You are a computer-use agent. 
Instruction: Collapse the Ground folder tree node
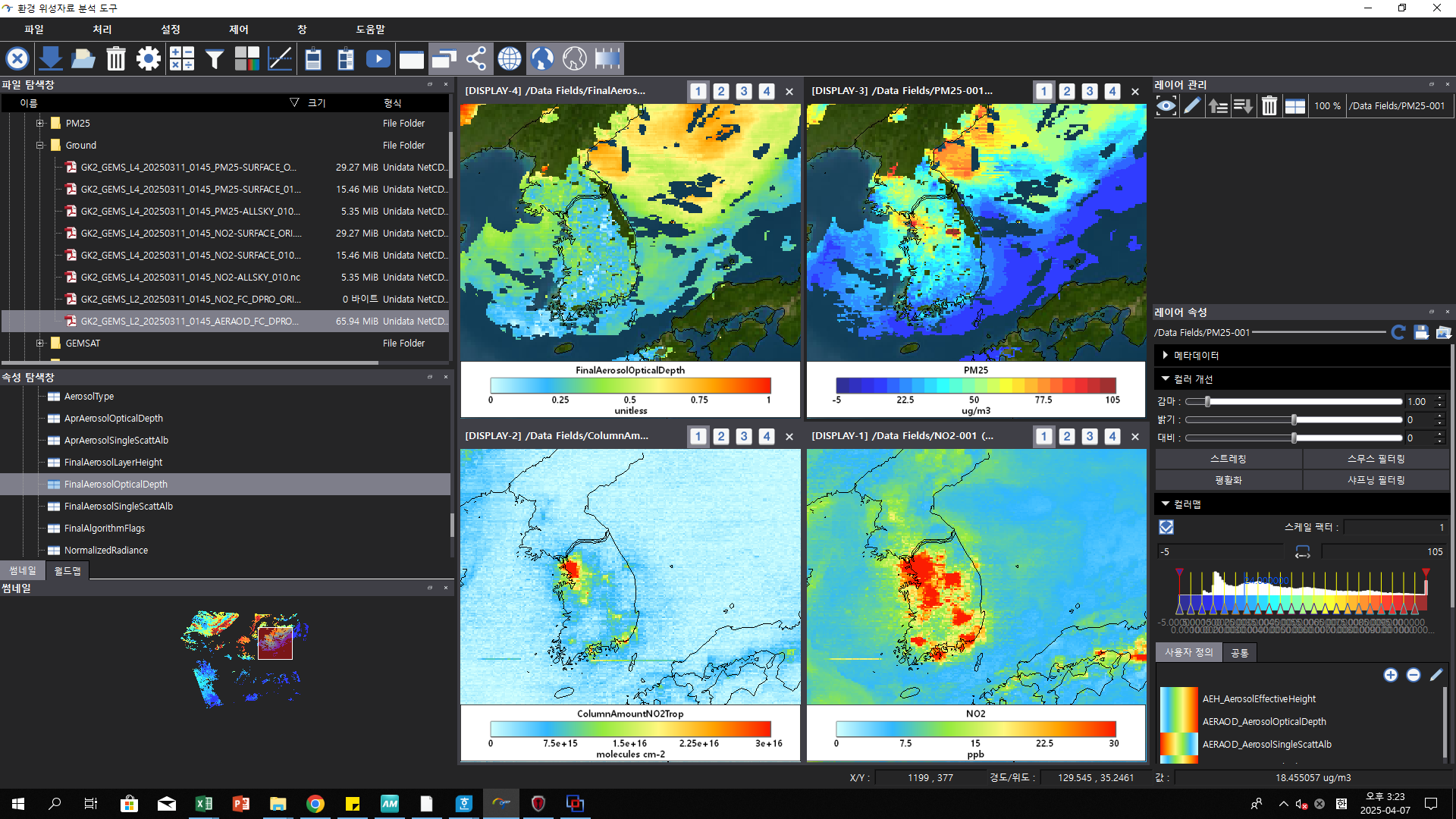click(41, 145)
